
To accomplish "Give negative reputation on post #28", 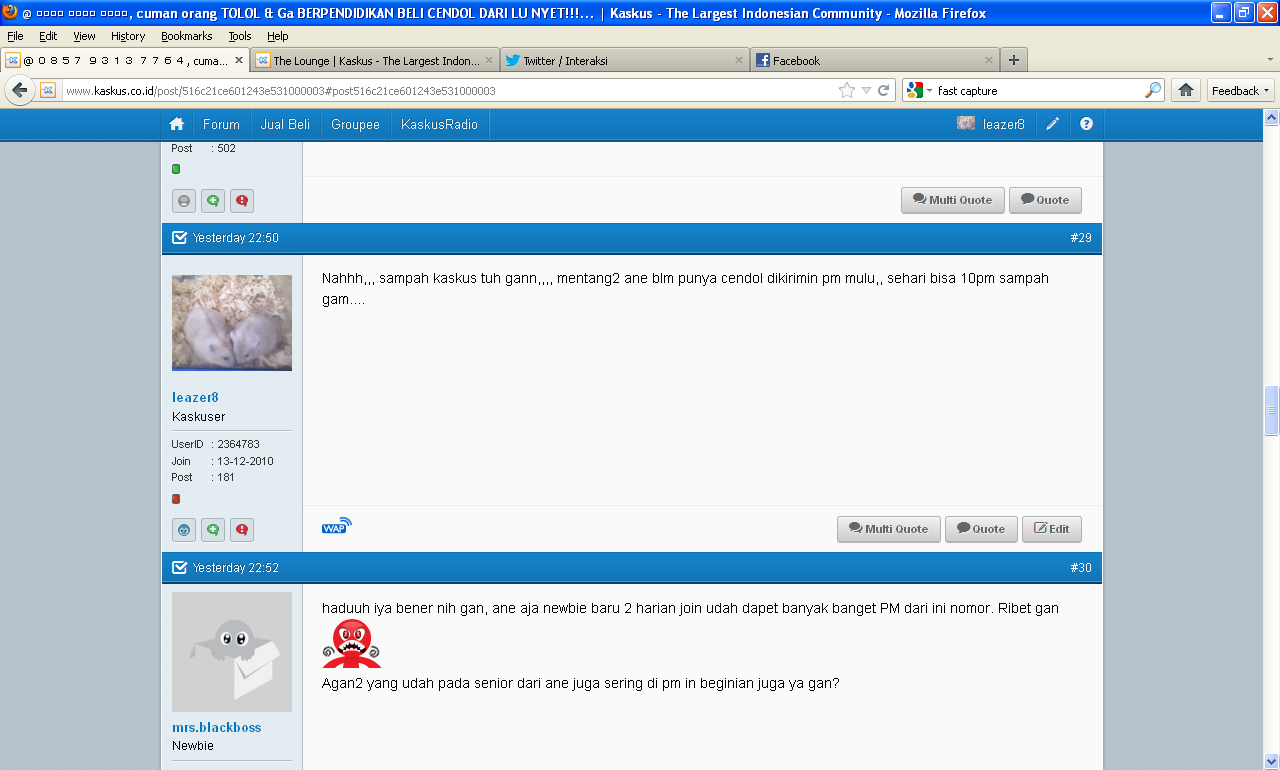I will pos(241,201).
